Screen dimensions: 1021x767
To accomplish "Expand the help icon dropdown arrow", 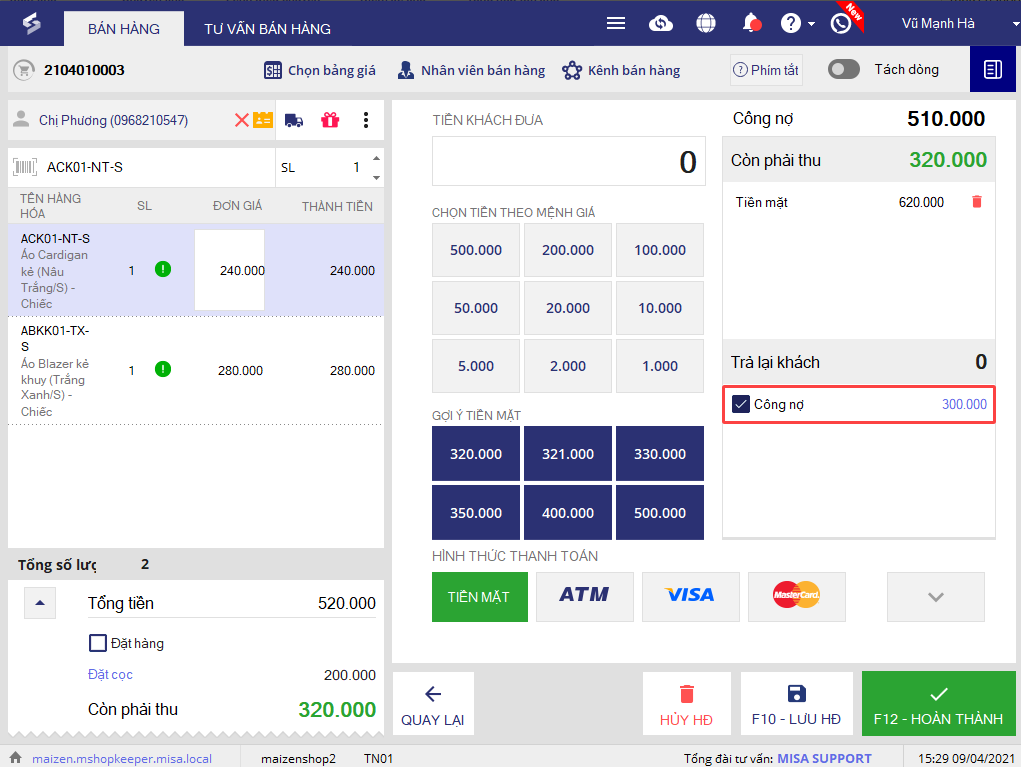I will 811,24.
